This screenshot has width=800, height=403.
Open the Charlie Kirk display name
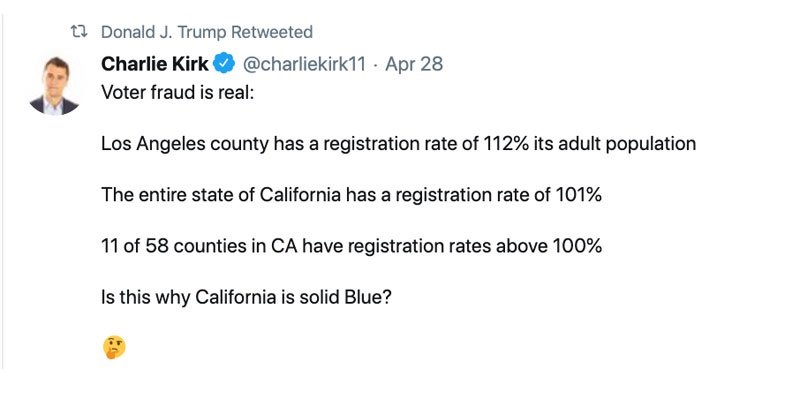(x=155, y=64)
